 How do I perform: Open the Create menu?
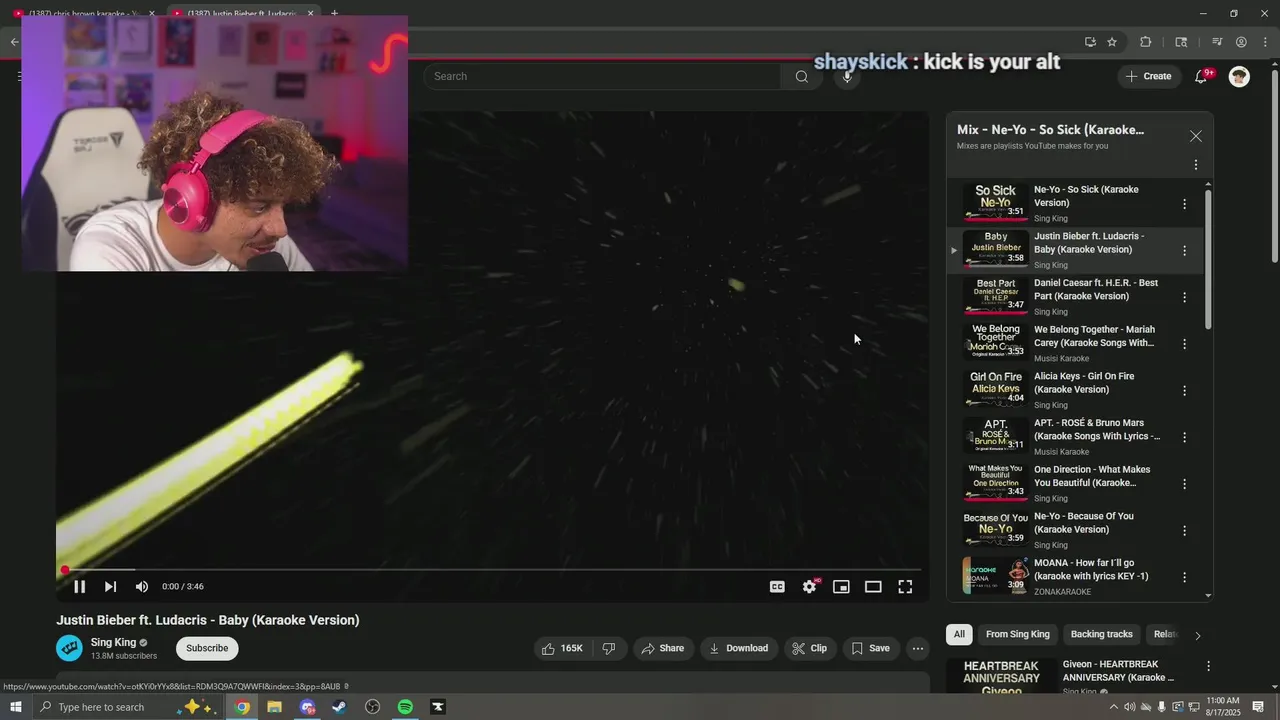(x=1149, y=76)
